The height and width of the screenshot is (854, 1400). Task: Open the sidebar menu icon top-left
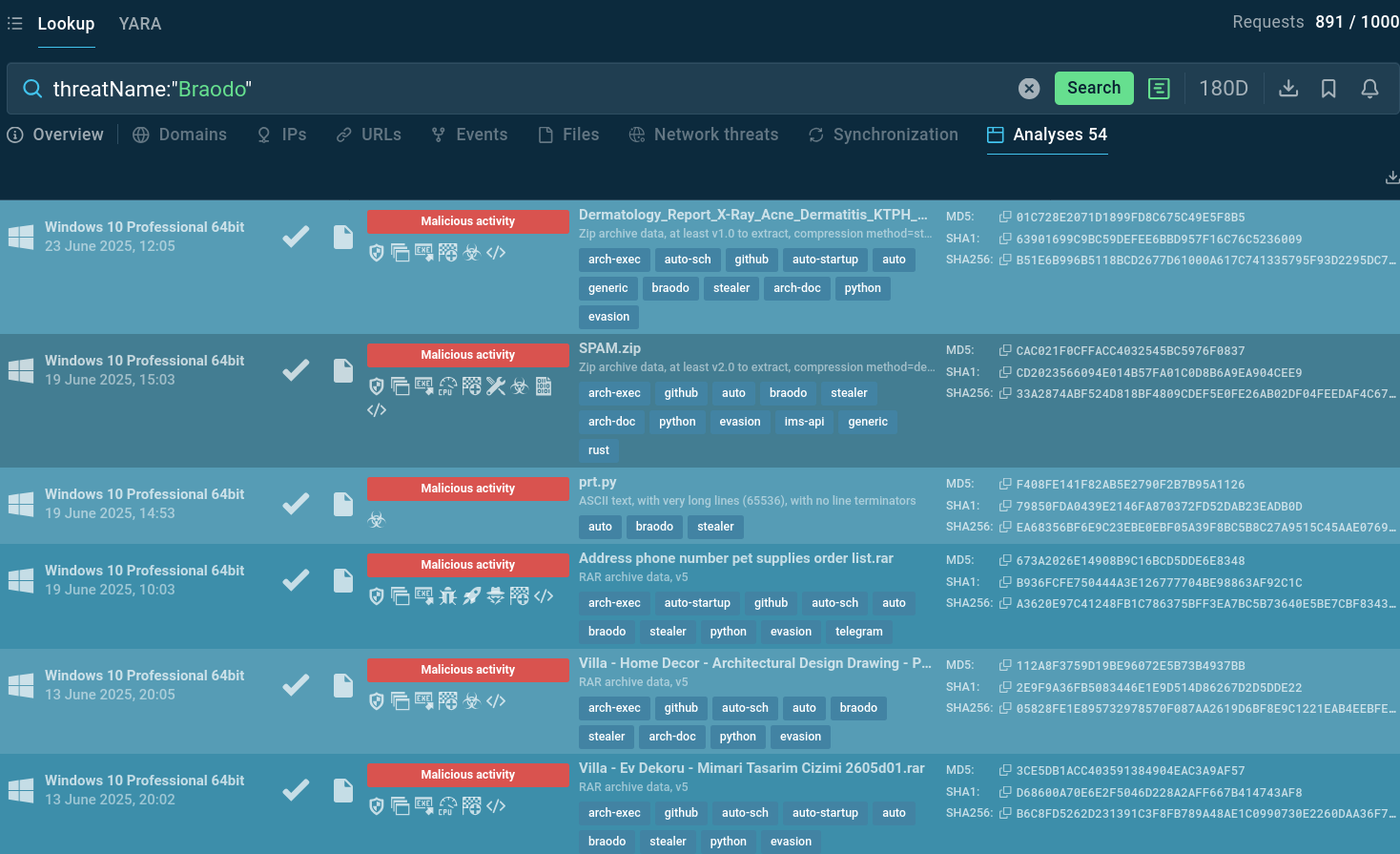(14, 24)
